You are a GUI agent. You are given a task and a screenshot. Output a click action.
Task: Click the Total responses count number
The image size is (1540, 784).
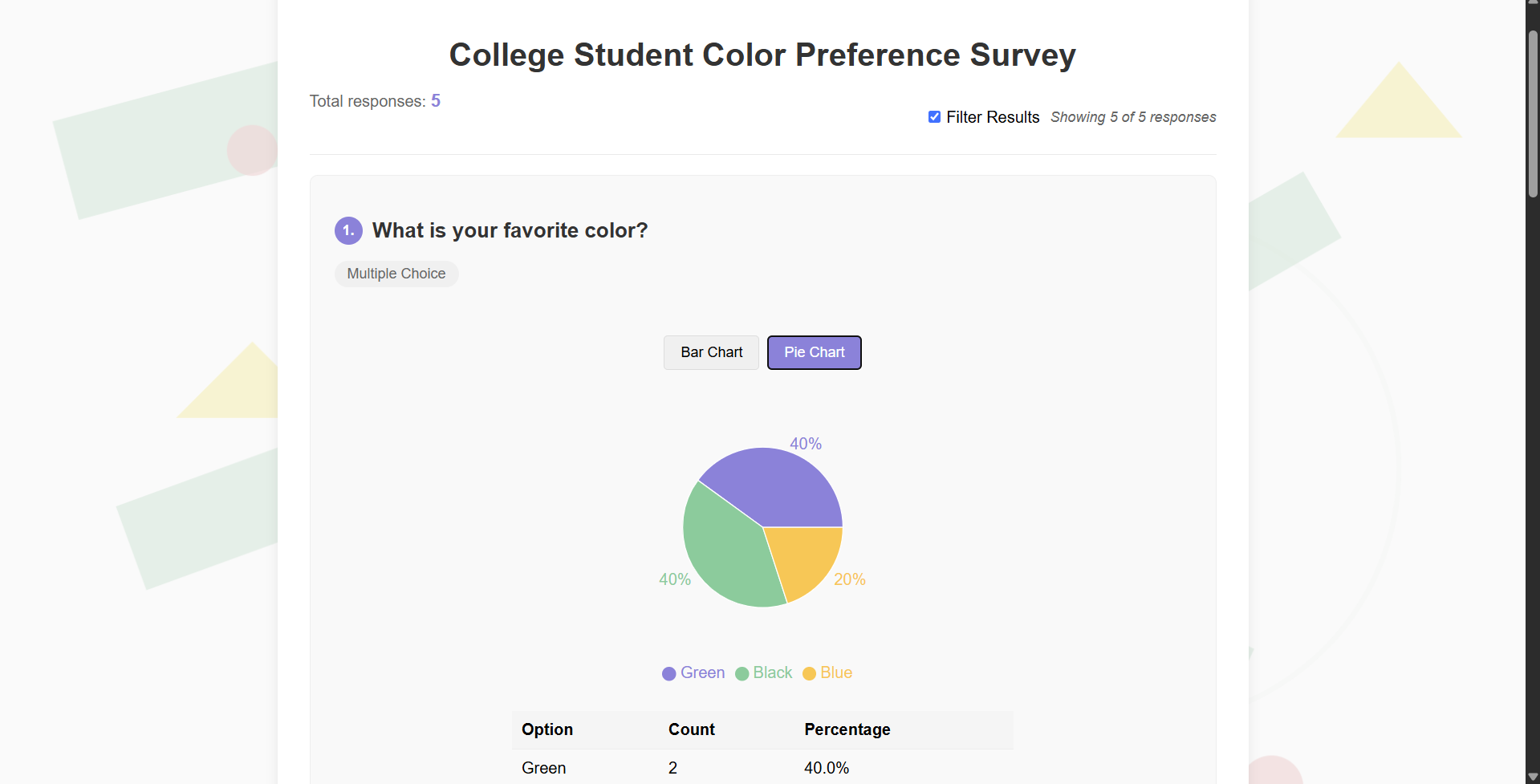coord(436,101)
